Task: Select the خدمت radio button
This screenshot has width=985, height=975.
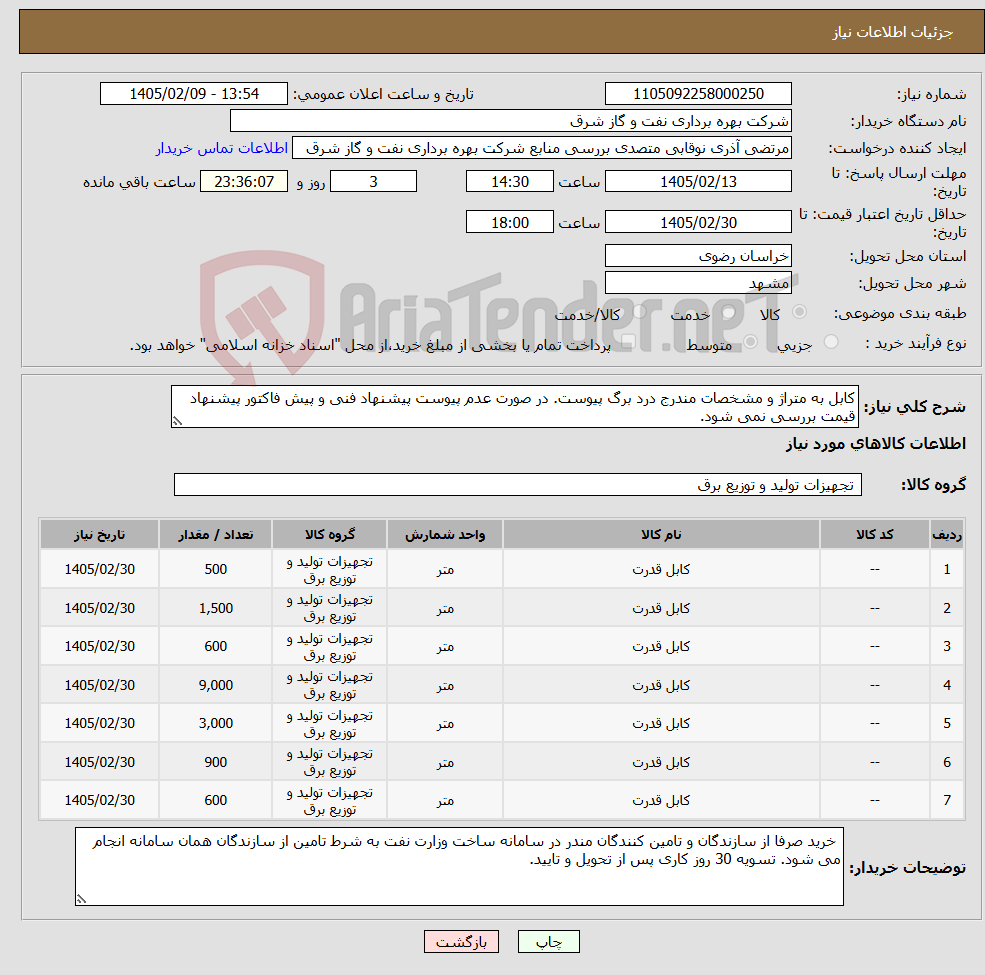Action: tap(729, 312)
